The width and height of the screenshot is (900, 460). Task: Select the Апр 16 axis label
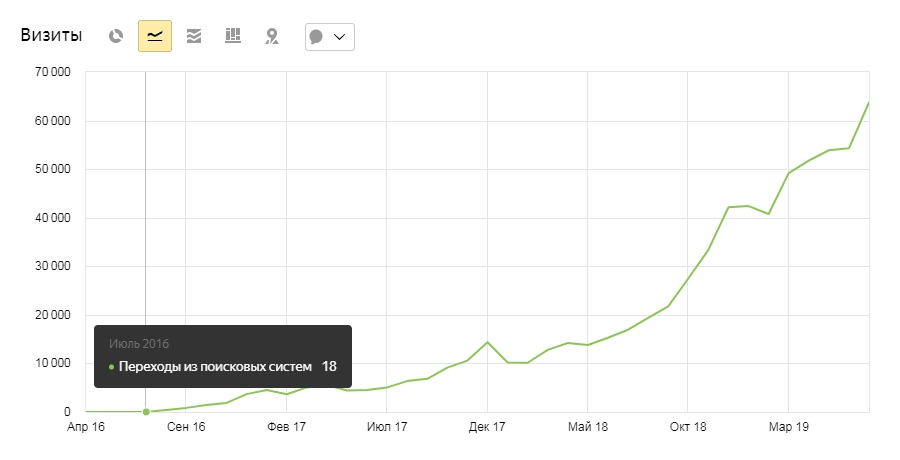click(x=86, y=427)
